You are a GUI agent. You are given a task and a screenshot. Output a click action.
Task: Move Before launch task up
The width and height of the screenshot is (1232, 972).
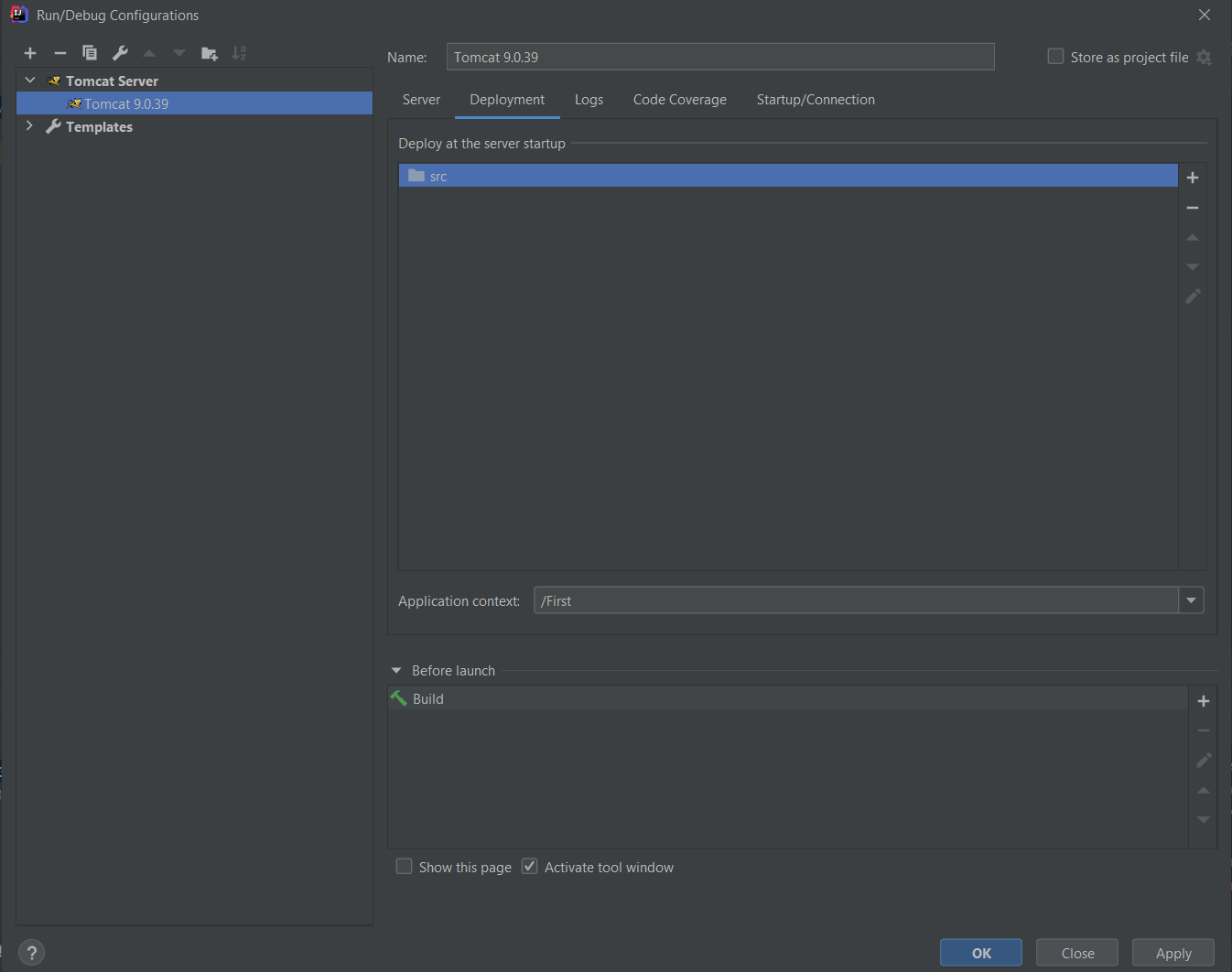point(1204,790)
